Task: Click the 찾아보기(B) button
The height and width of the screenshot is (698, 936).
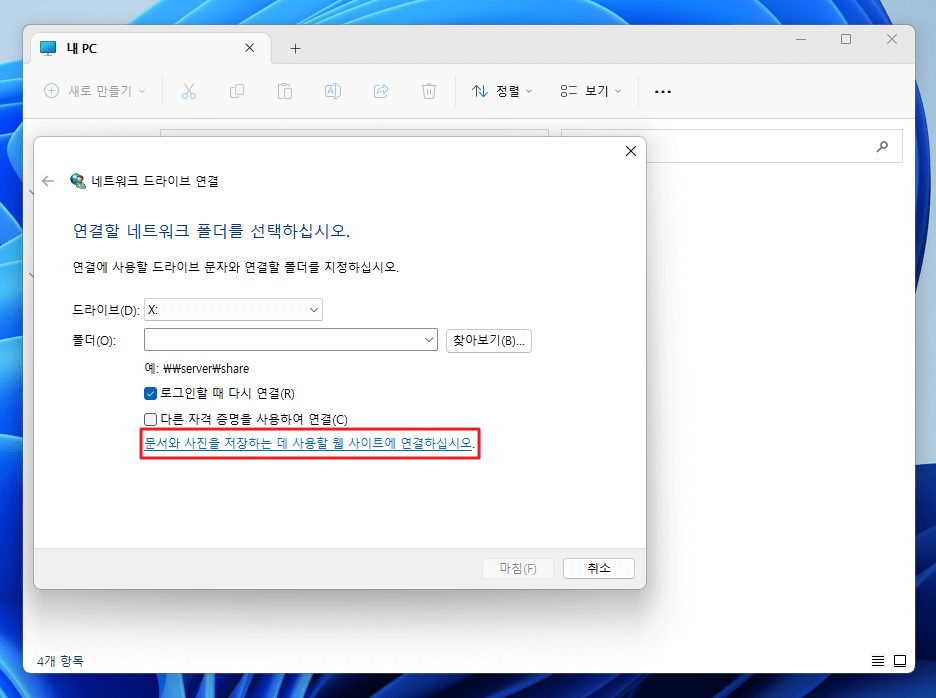Action: [489, 340]
